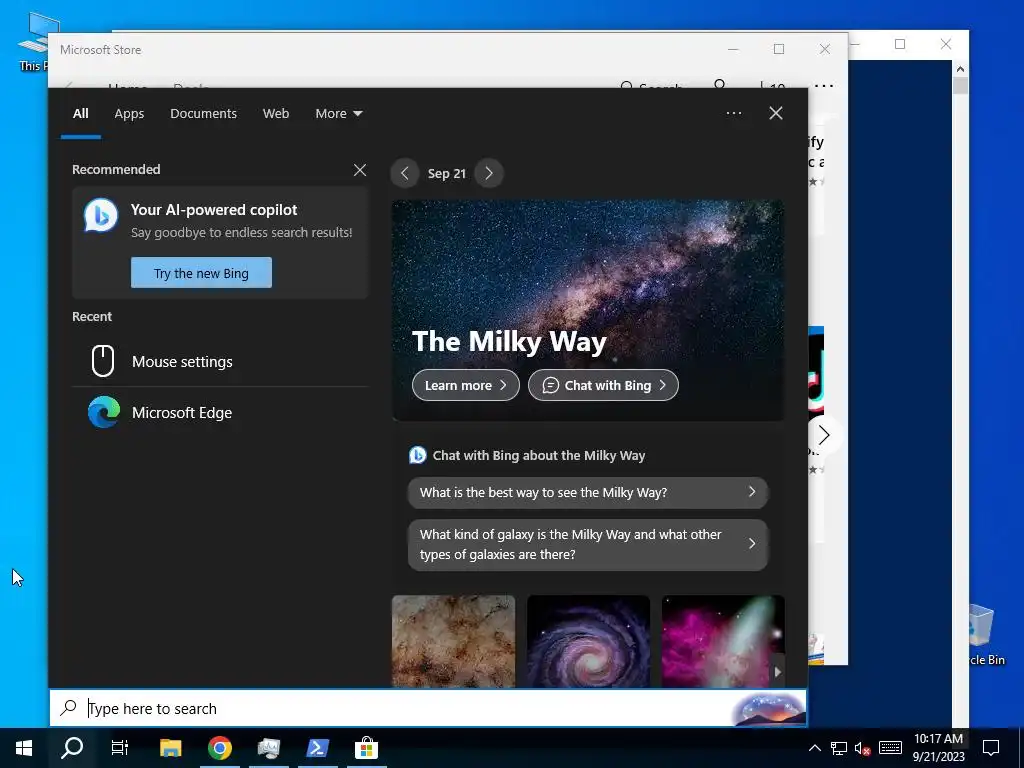Click the Bing copilot logo icon
The width and height of the screenshot is (1024, 768).
(x=101, y=215)
